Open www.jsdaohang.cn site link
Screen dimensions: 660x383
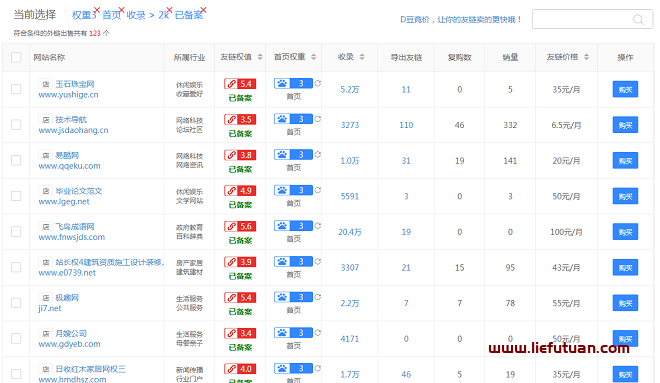tap(73, 130)
